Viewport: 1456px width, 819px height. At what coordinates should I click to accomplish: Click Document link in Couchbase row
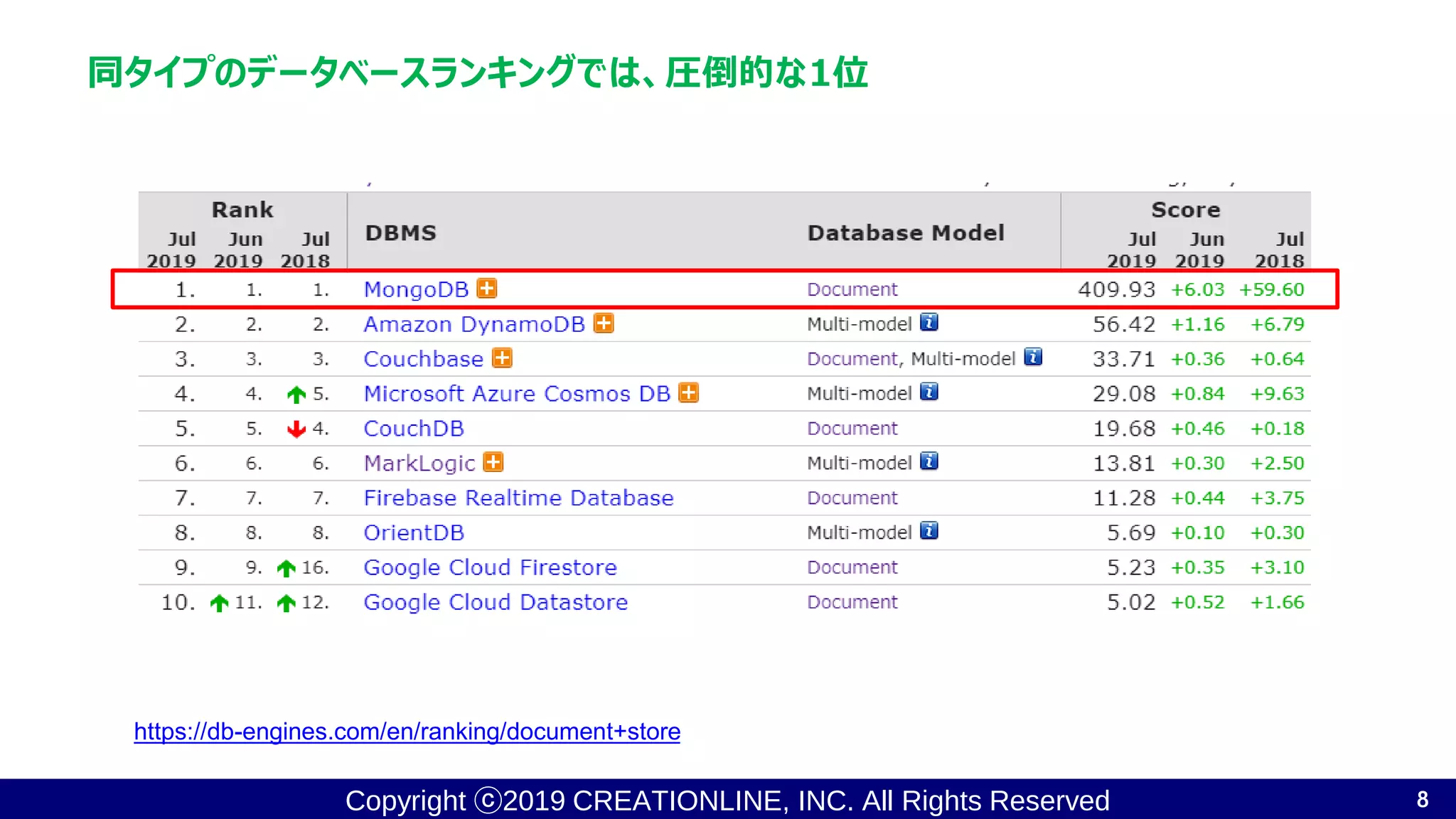(x=852, y=358)
